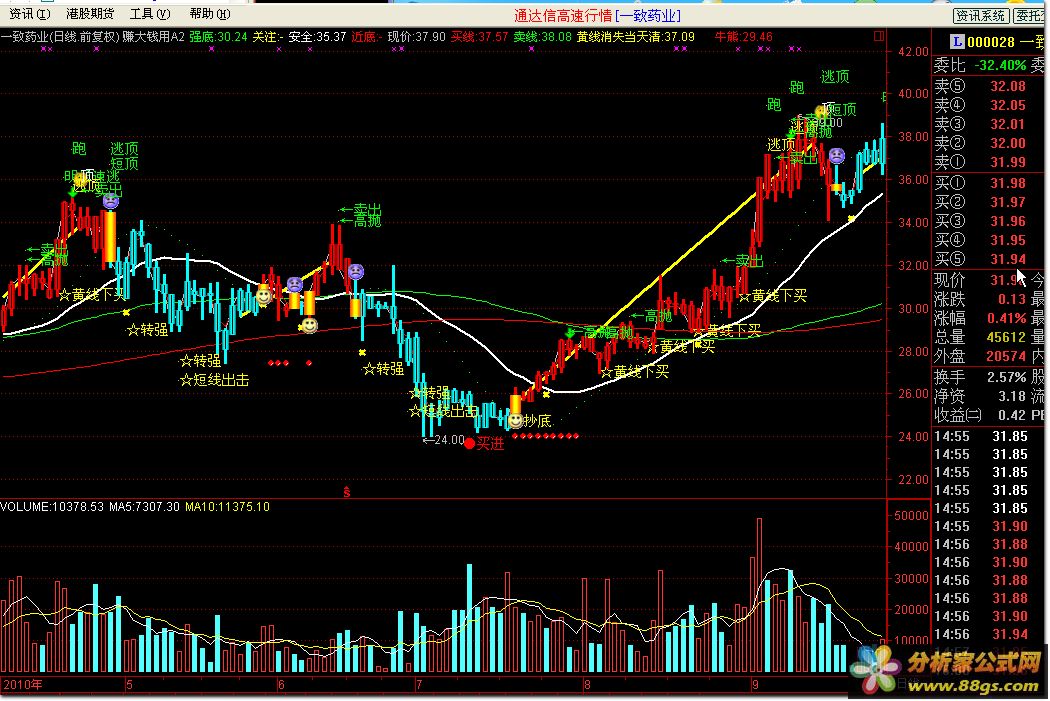
Task: Click the sad face marker above September pullback
Action: click(x=836, y=156)
